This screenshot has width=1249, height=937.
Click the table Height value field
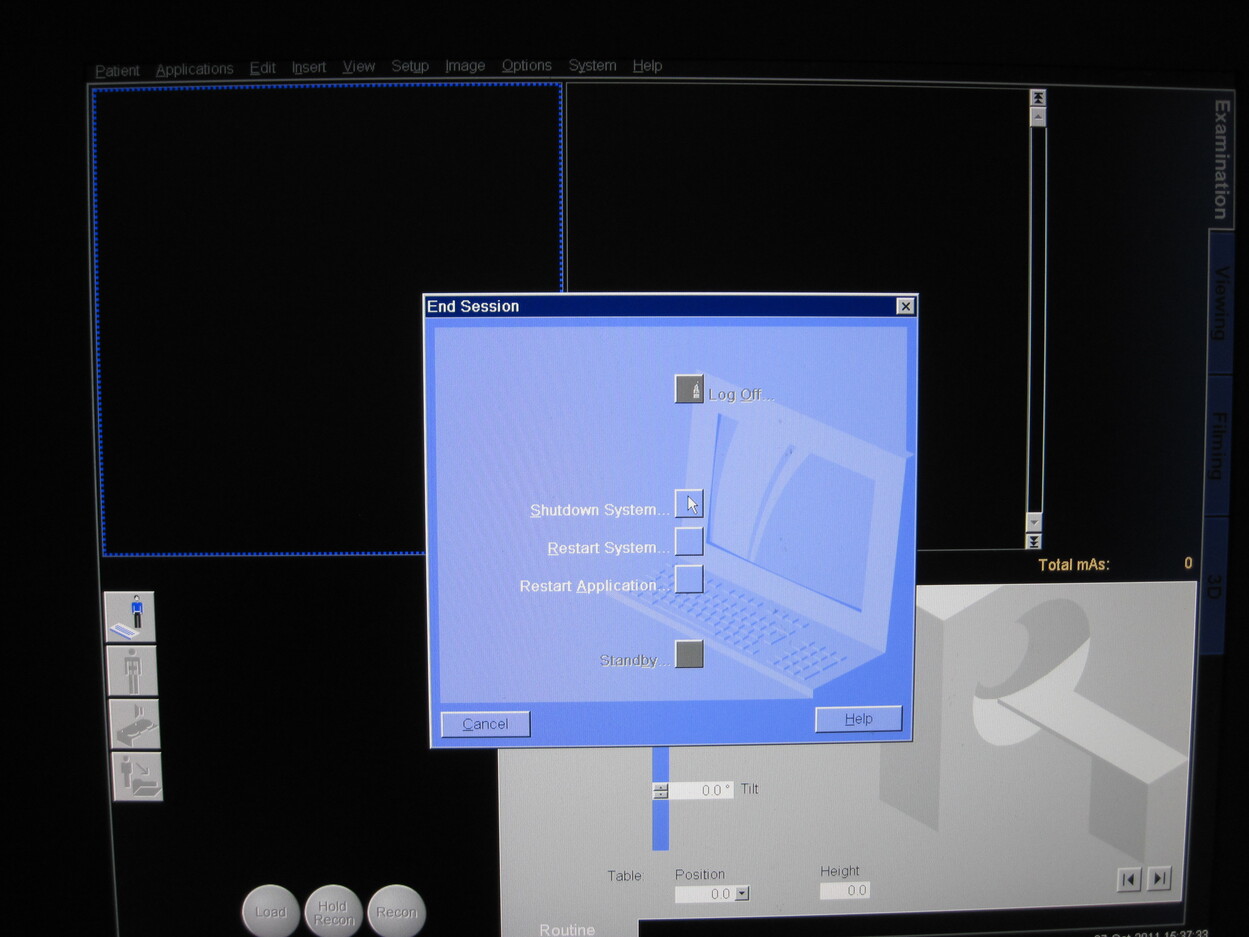(x=844, y=890)
